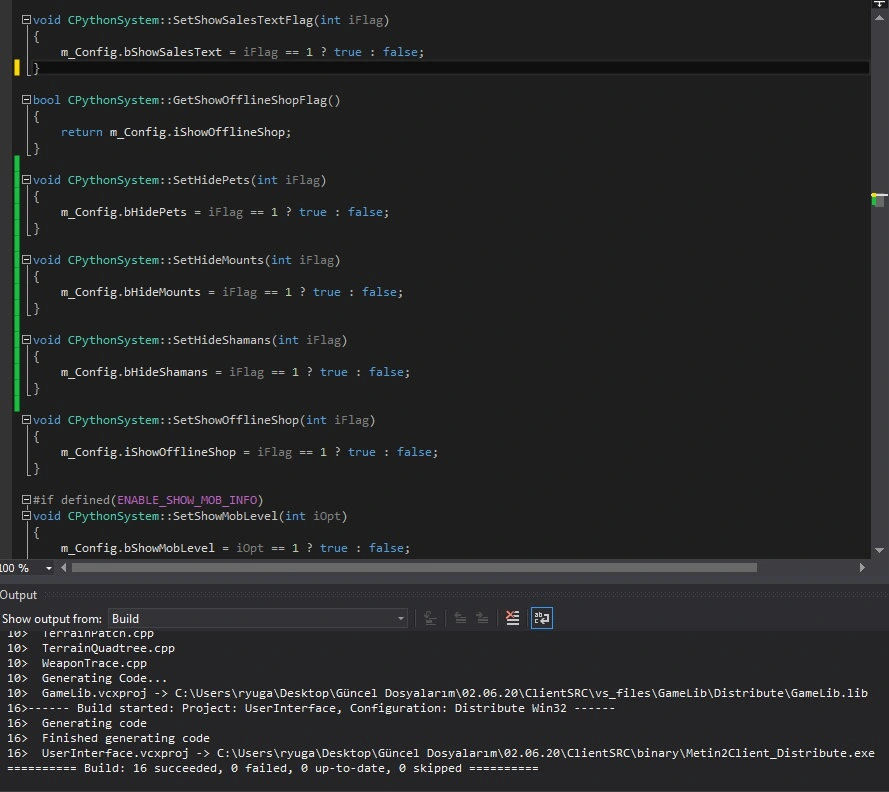The height and width of the screenshot is (792, 889).
Task: Go to next message in Output
Action: tap(482, 618)
